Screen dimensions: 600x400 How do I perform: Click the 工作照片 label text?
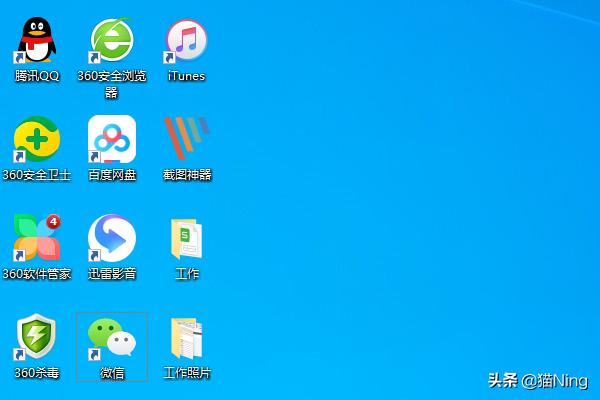[187, 372]
